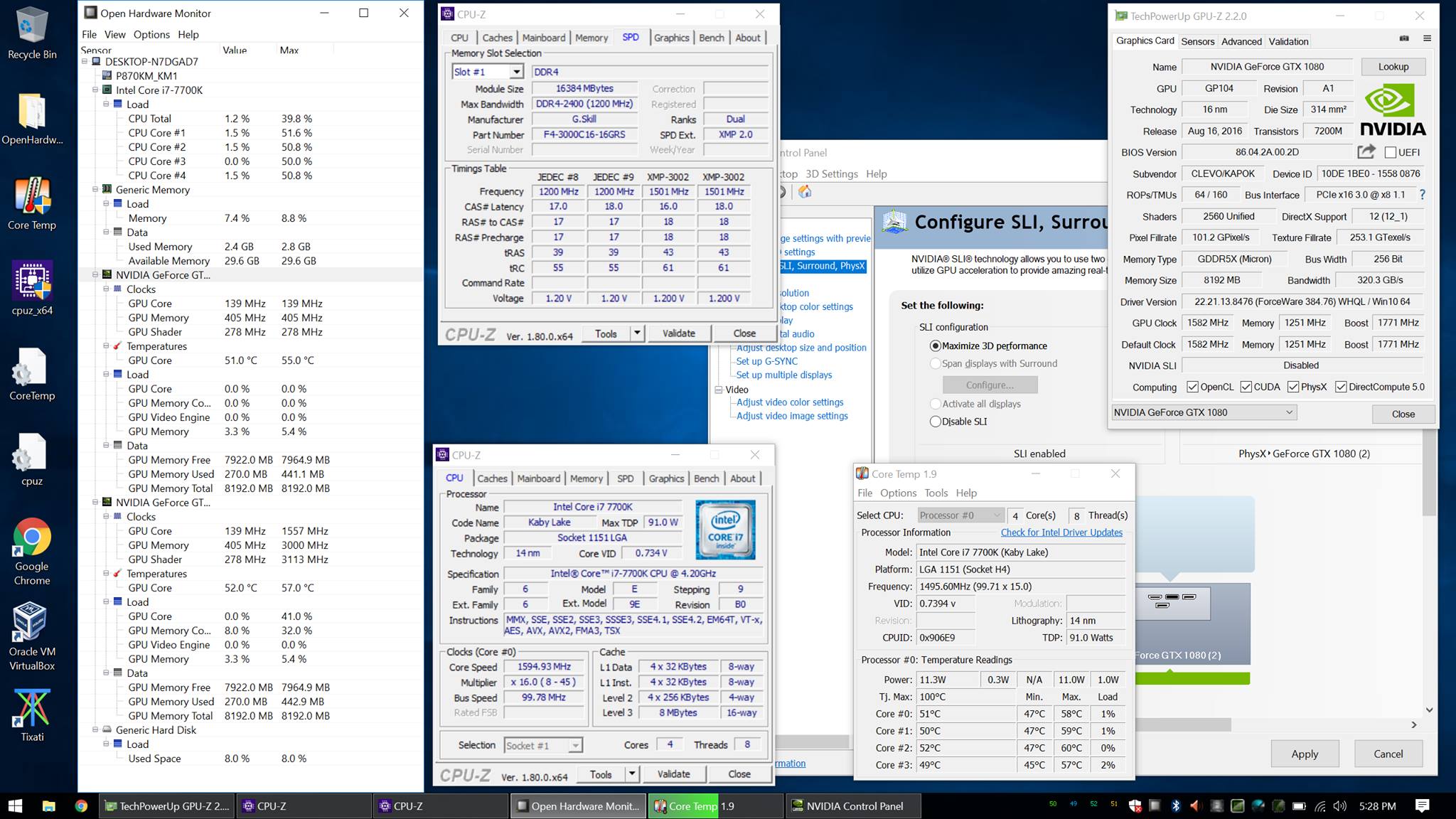This screenshot has height=819, width=1456.
Task: Open Windows Defender tray shield icon
Action: tap(1135, 805)
